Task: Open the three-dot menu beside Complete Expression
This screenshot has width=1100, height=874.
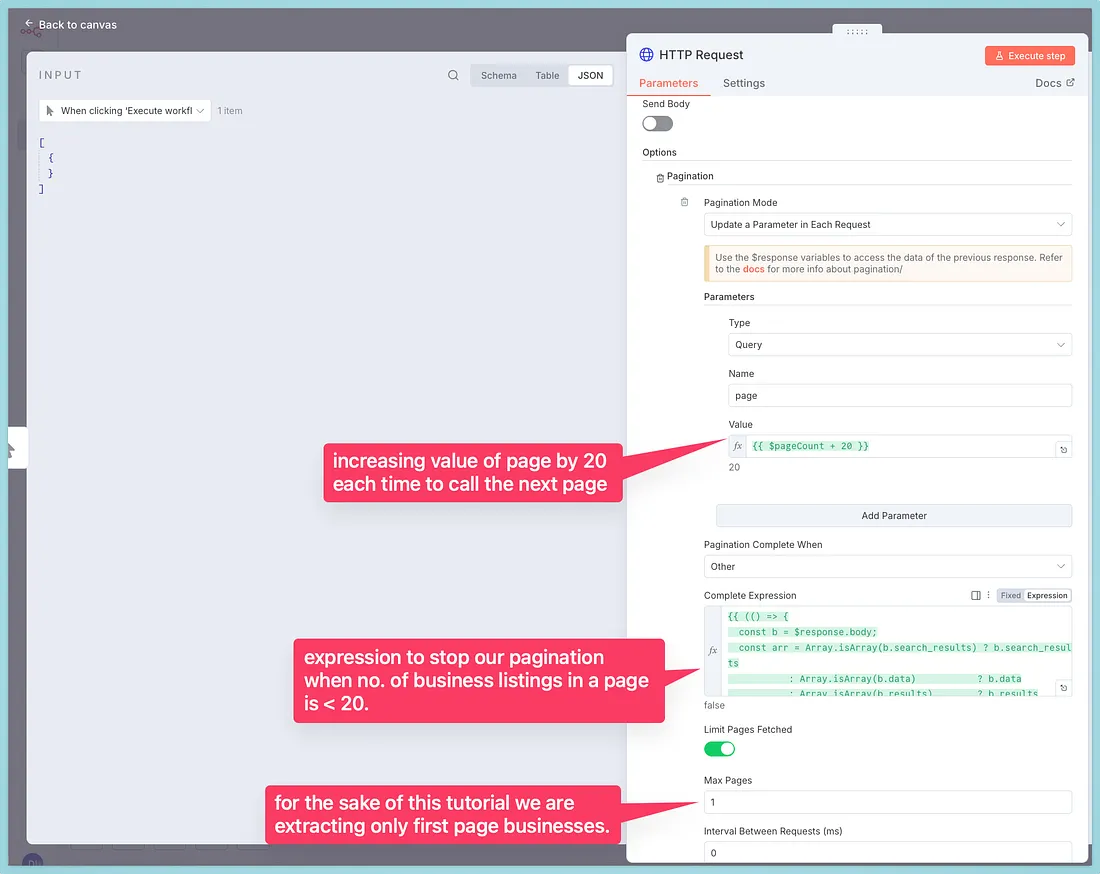Action: (x=989, y=595)
